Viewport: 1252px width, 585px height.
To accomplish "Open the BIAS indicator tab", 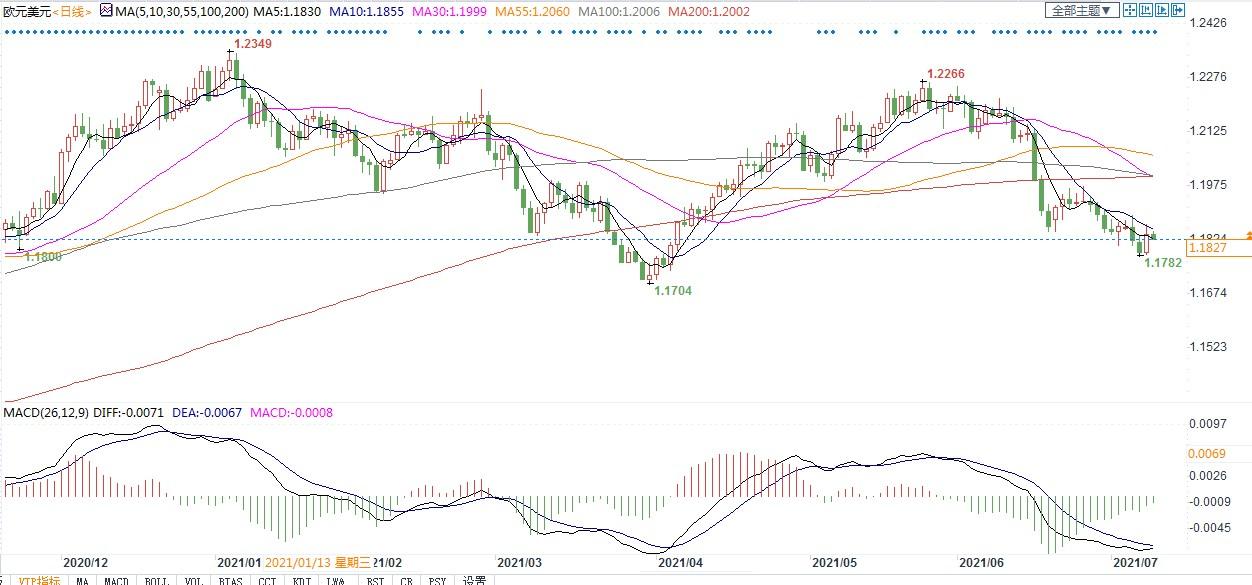I will 231,580.
